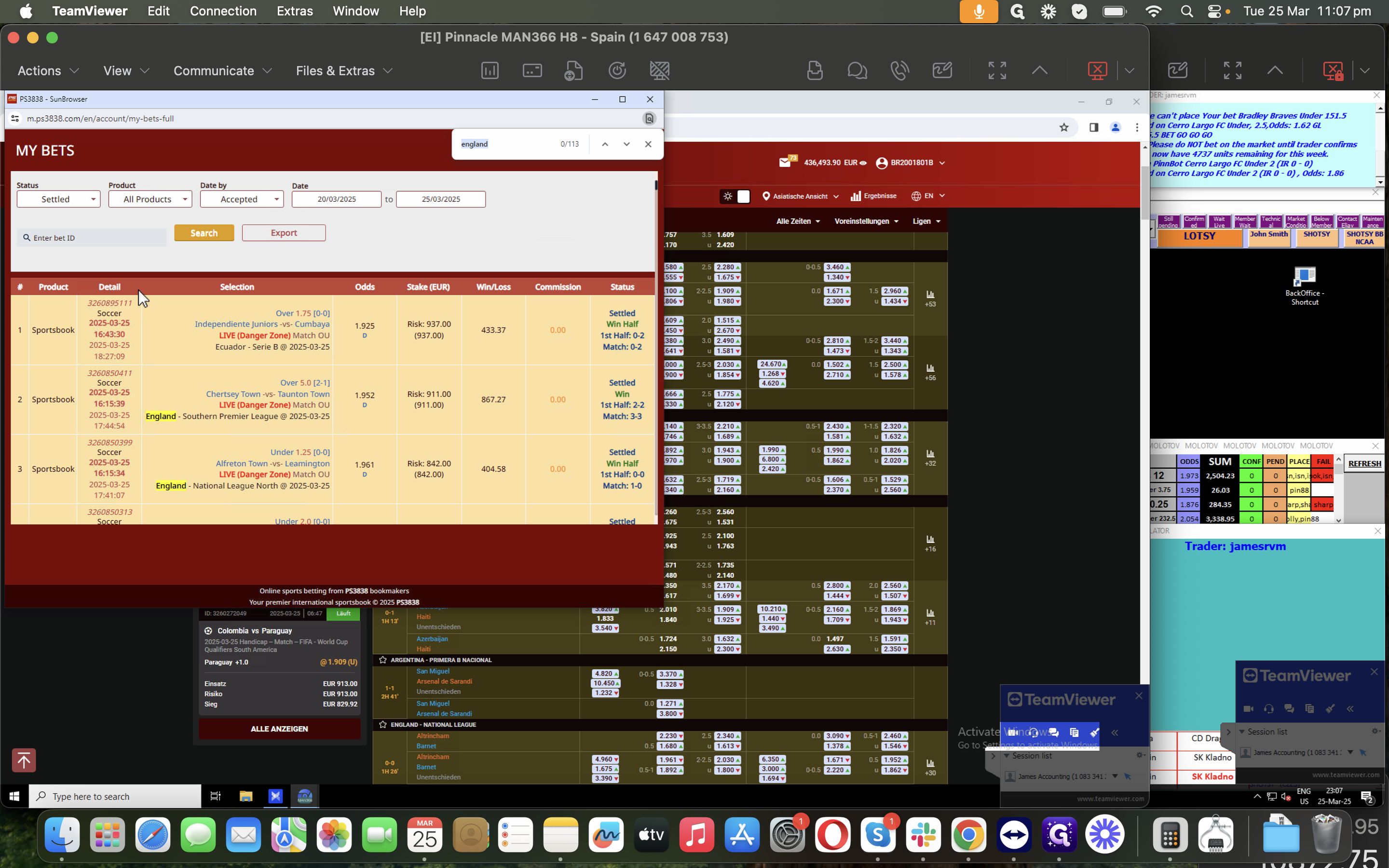The width and height of the screenshot is (1389, 868).
Task: Open Ligen leagues dropdown
Action: [926, 221]
